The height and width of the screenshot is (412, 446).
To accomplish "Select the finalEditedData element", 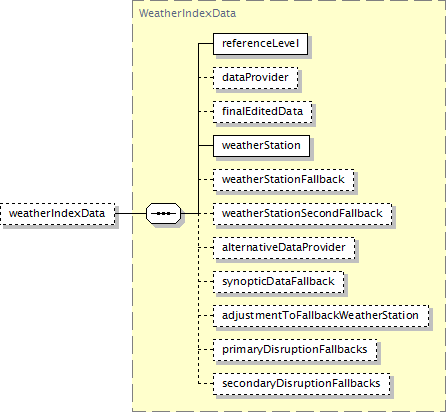I will (263, 112).
